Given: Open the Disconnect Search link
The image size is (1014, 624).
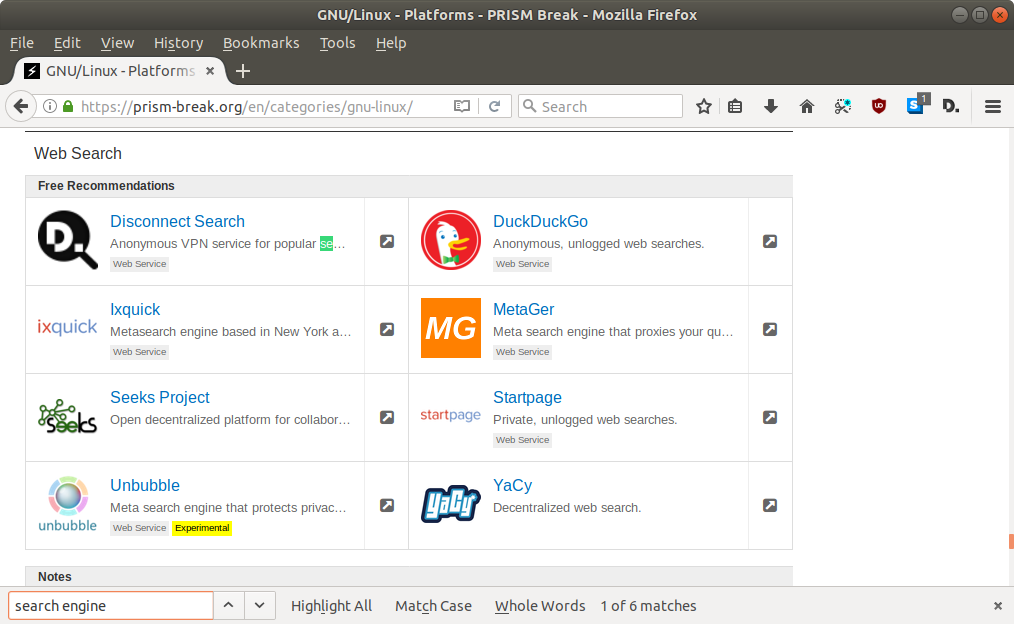Looking at the screenshot, I should click(177, 221).
